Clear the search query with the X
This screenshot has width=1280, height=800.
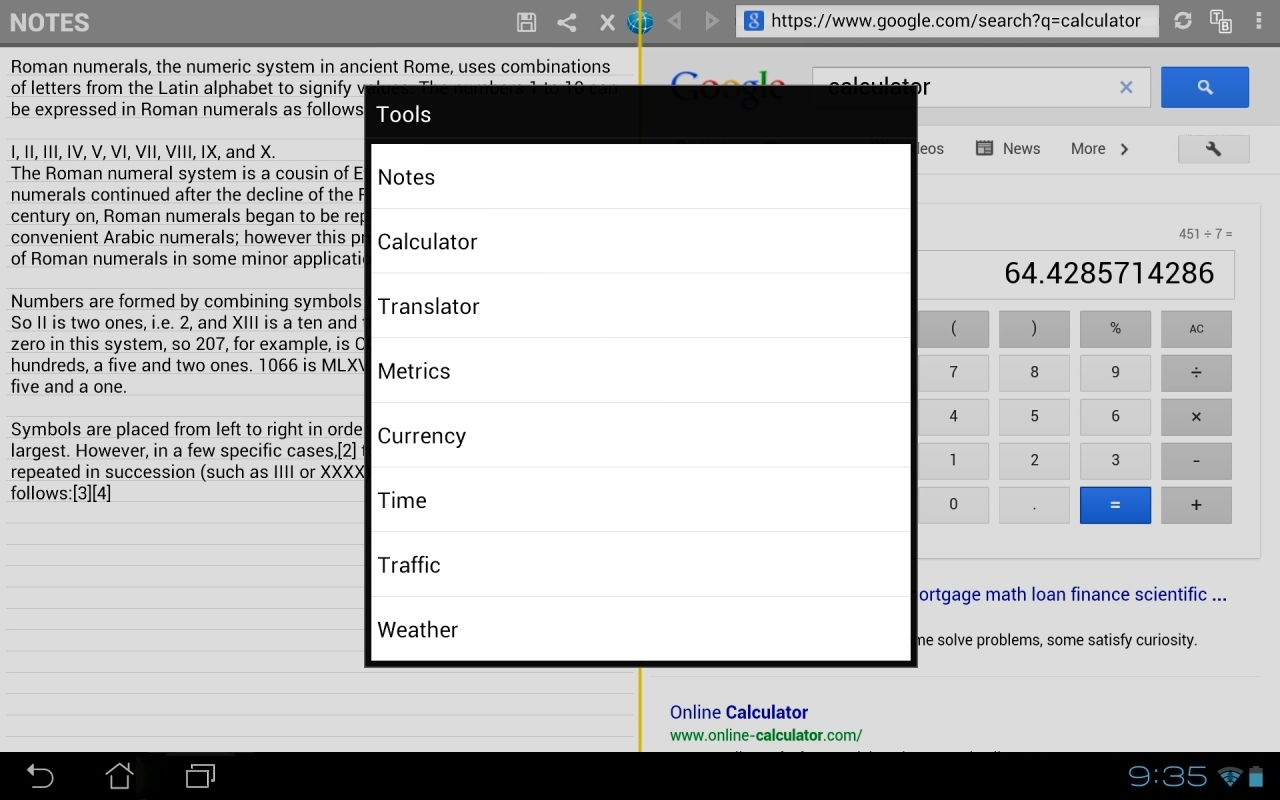(x=1125, y=87)
